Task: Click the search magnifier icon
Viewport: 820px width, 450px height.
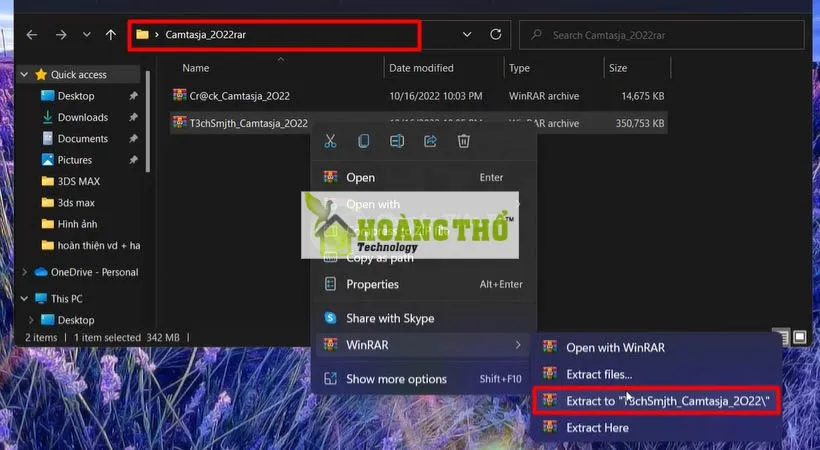Action: point(537,35)
